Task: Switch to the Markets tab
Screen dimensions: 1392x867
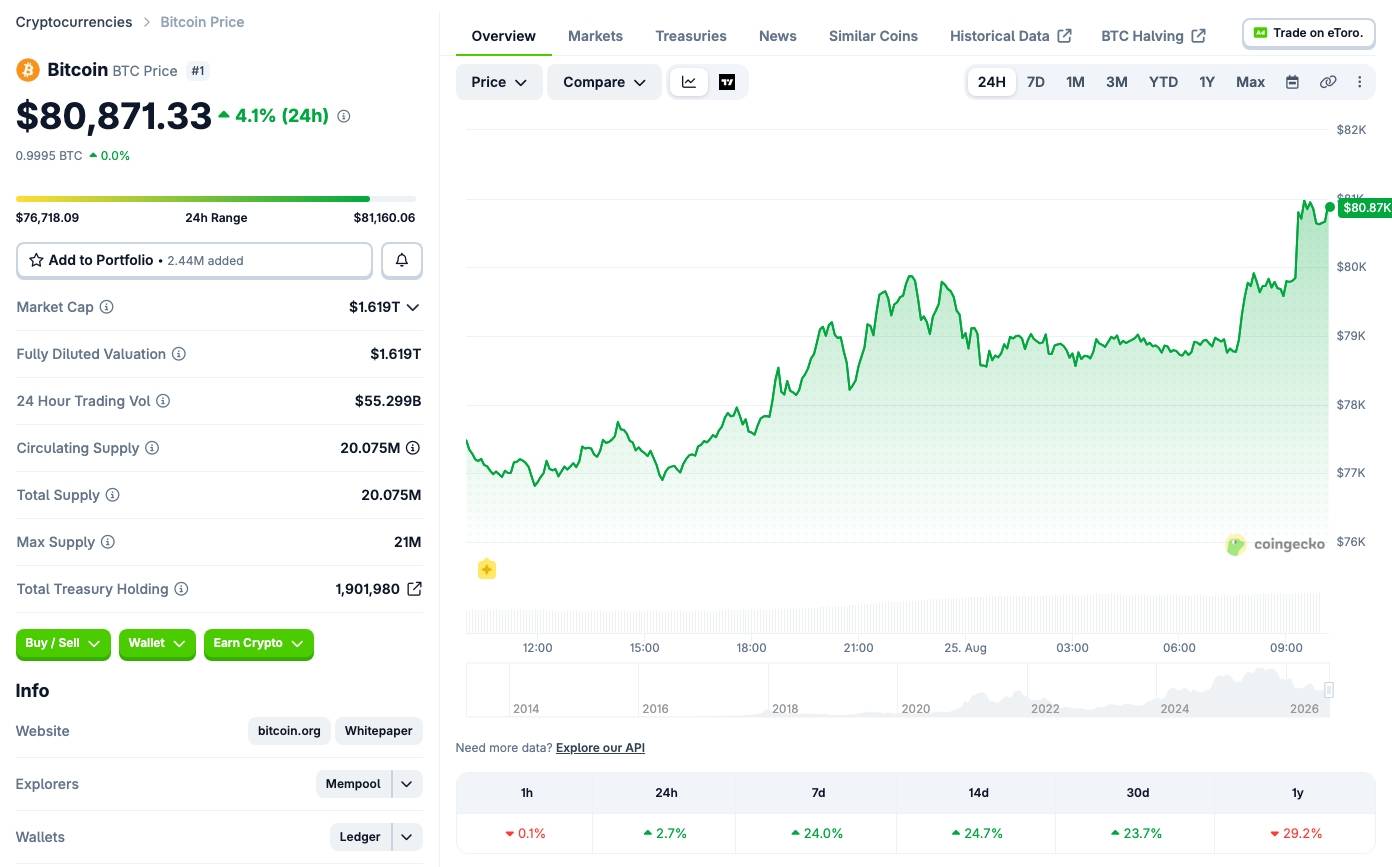Action: point(595,36)
